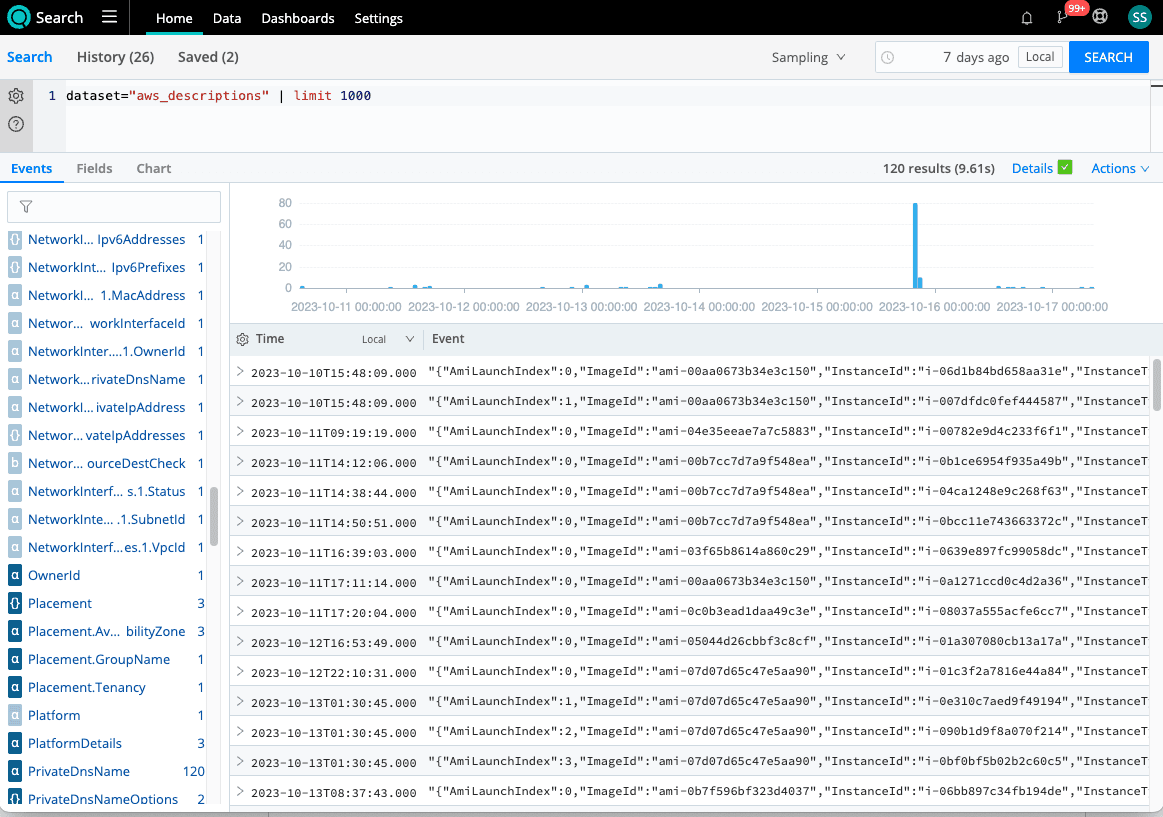Click the blue SEARCH button
The height and width of the screenshot is (817, 1163).
pyautogui.click(x=1108, y=57)
